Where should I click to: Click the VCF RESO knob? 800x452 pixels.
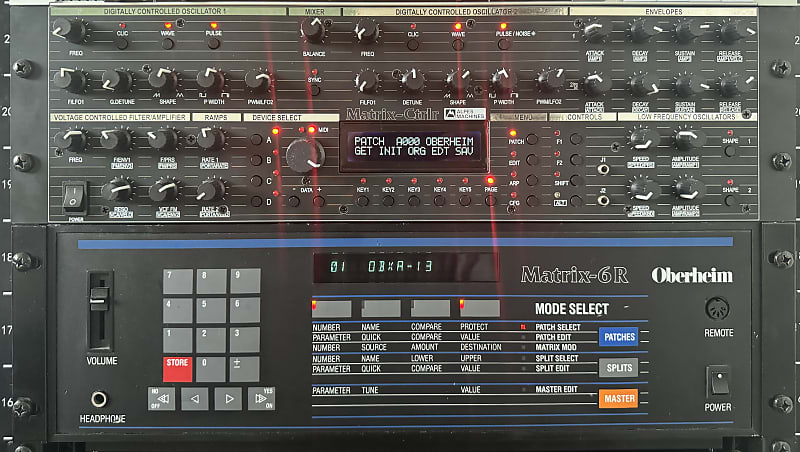119,189
